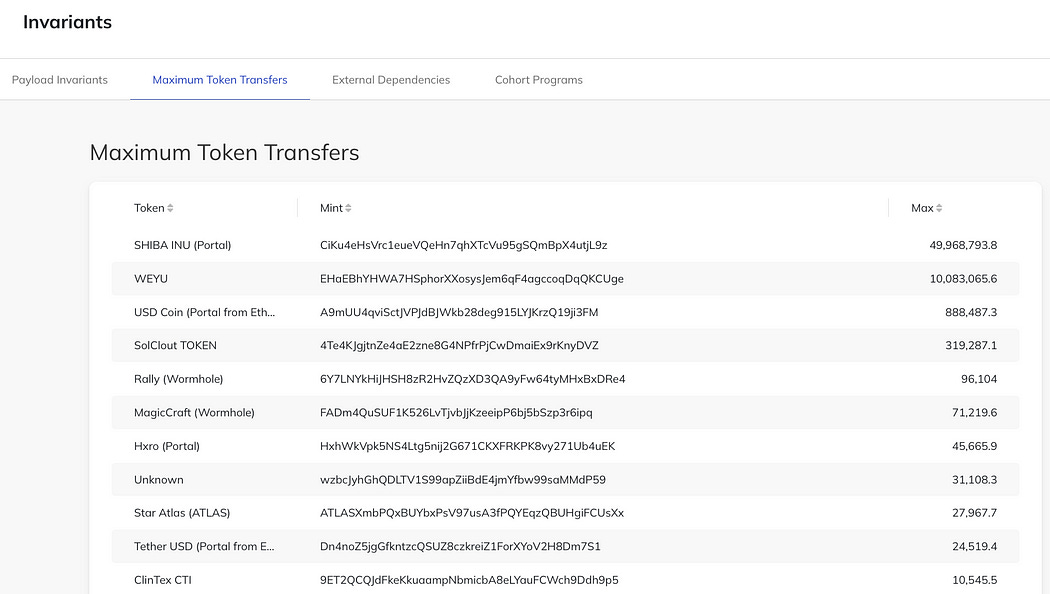The image size is (1050, 594).
Task: Select the MagicCraft (Wormhole) token cell
Action: [x=194, y=413]
